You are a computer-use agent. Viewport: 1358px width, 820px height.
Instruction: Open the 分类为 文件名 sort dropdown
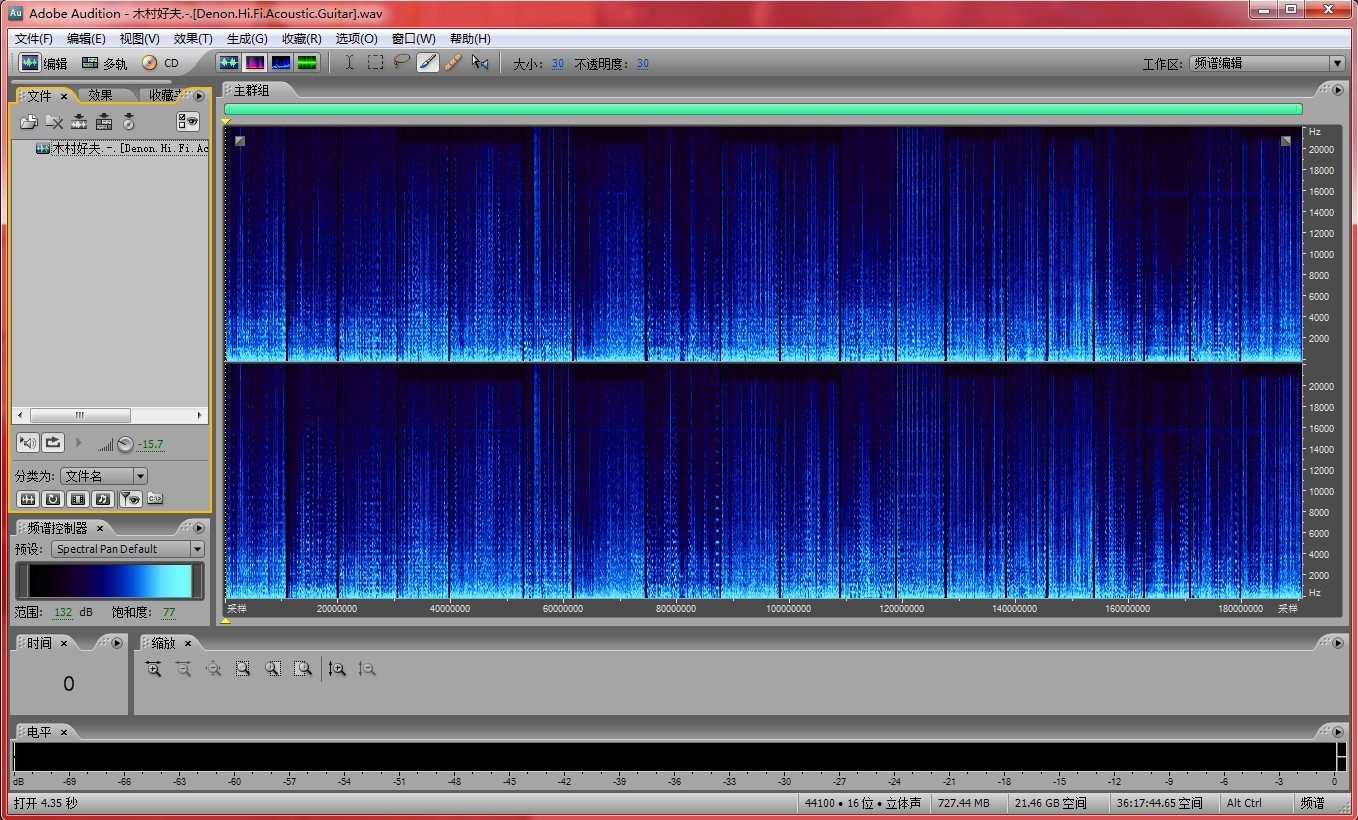click(x=104, y=476)
